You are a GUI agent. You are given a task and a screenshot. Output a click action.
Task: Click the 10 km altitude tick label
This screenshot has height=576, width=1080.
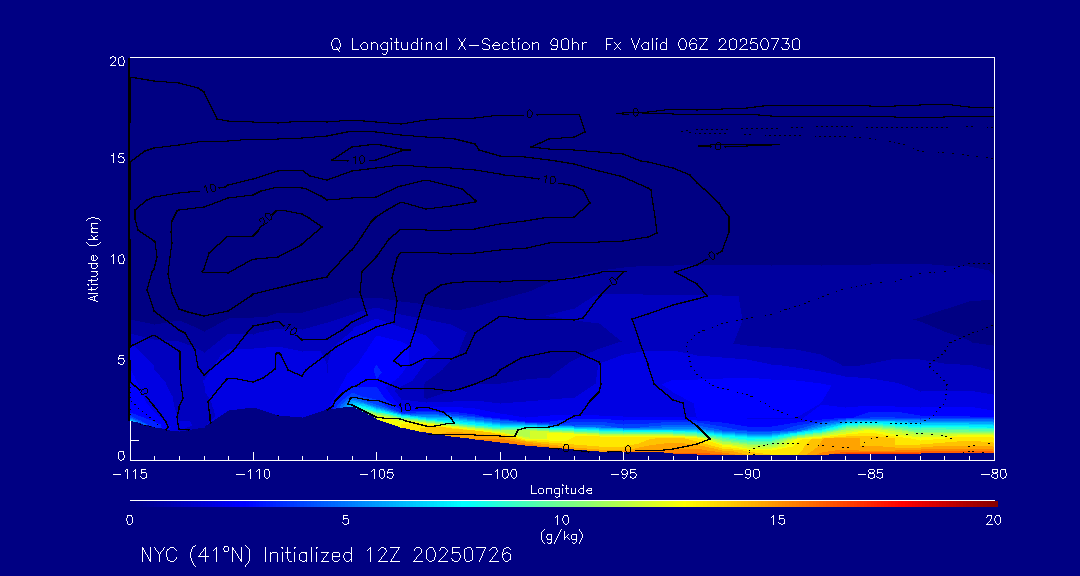pyautogui.click(x=115, y=259)
